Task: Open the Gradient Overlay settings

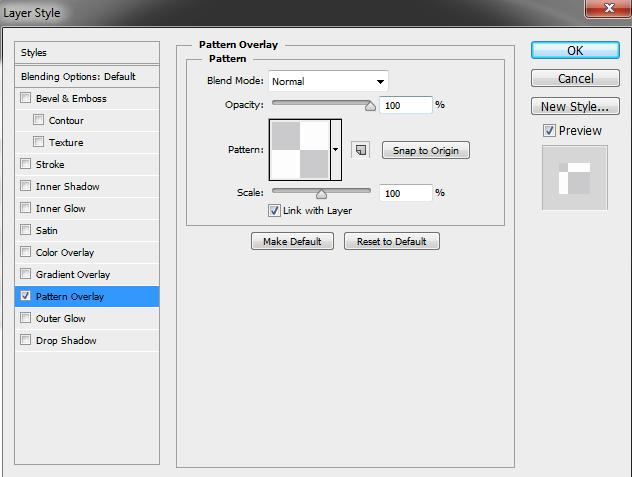Action: pyautogui.click(x=73, y=275)
